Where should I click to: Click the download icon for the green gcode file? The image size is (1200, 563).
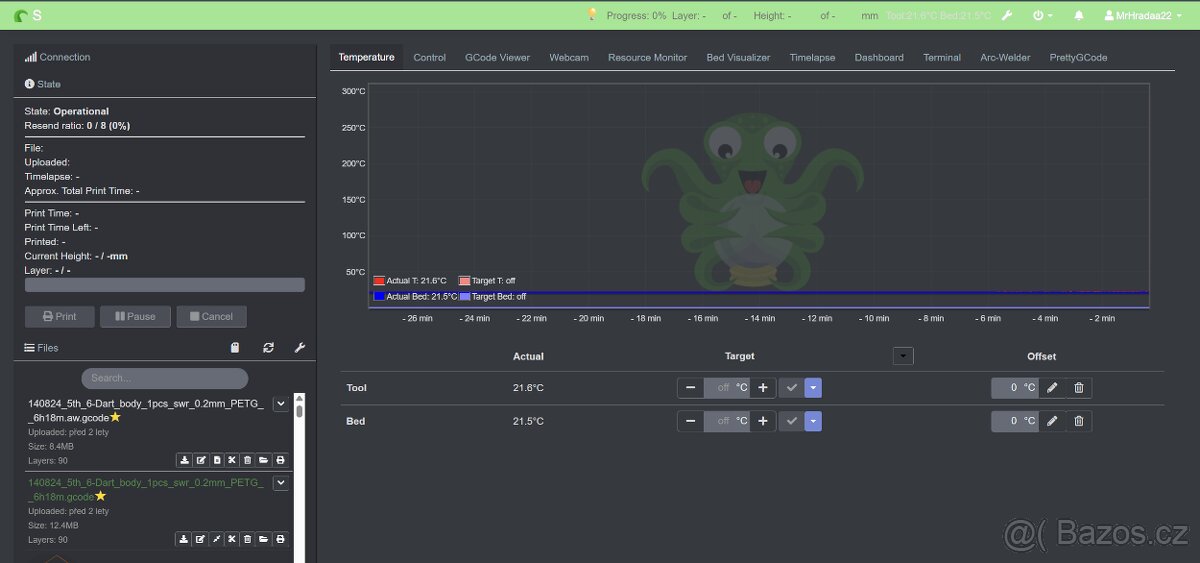pyautogui.click(x=184, y=540)
